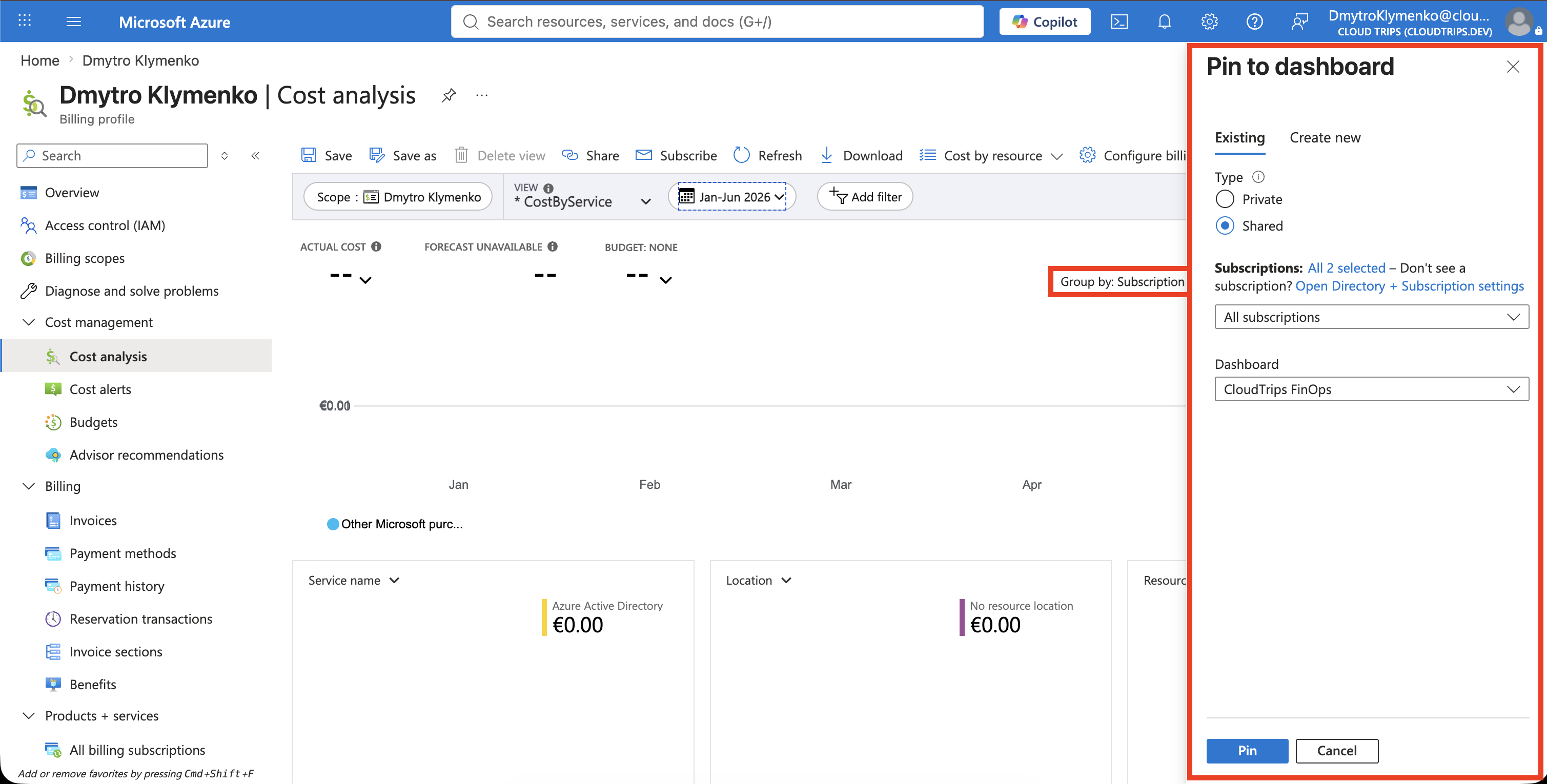The height and width of the screenshot is (784, 1547).
Task: Open the Jan-Jun 2026 date range picker
Action: (x=731, y=196)
